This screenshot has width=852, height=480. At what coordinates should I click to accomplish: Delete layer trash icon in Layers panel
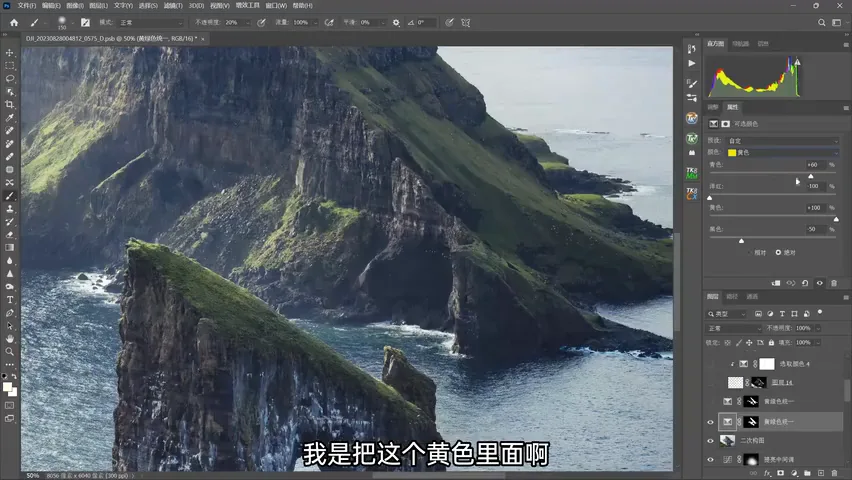tap(835, 473)
